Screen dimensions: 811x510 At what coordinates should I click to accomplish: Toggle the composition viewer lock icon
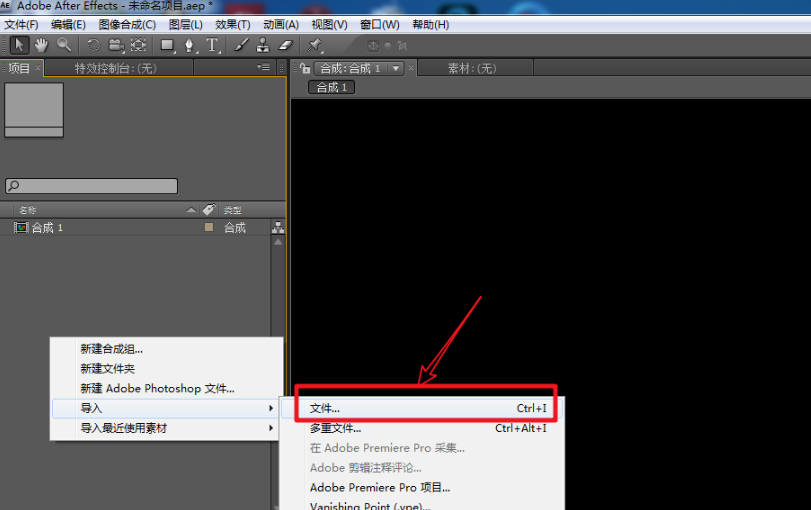(305, 68)
